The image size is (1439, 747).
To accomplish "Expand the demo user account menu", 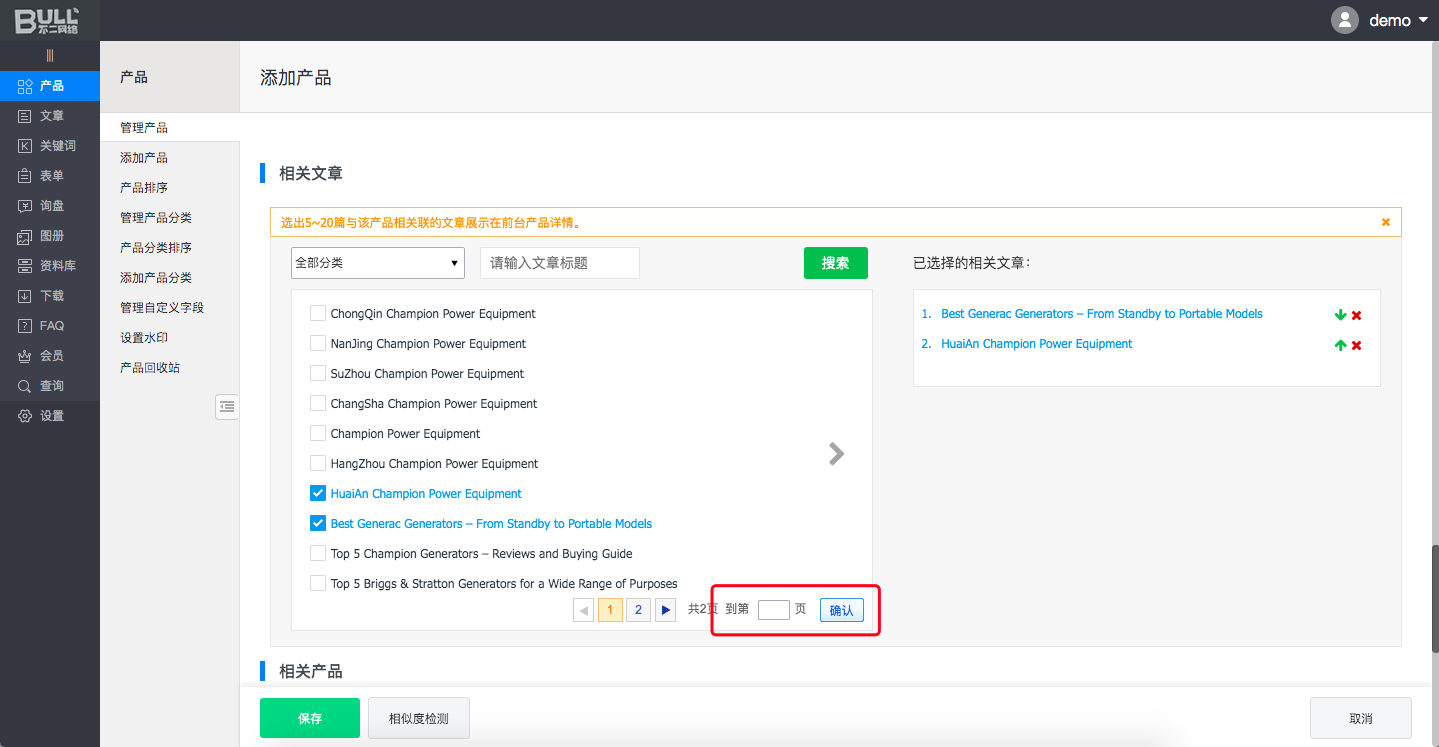I will click(x=1387, y=20).
